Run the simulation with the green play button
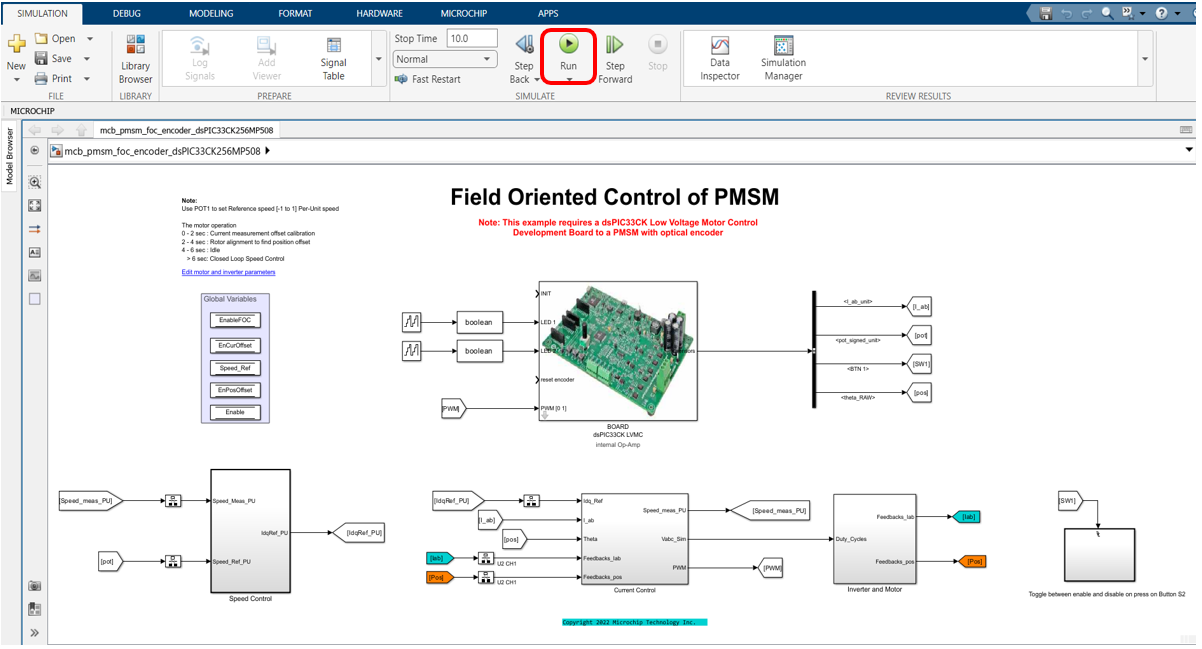Image resolution: width=1202 pixels, height=649 pixels. [568, 44]
